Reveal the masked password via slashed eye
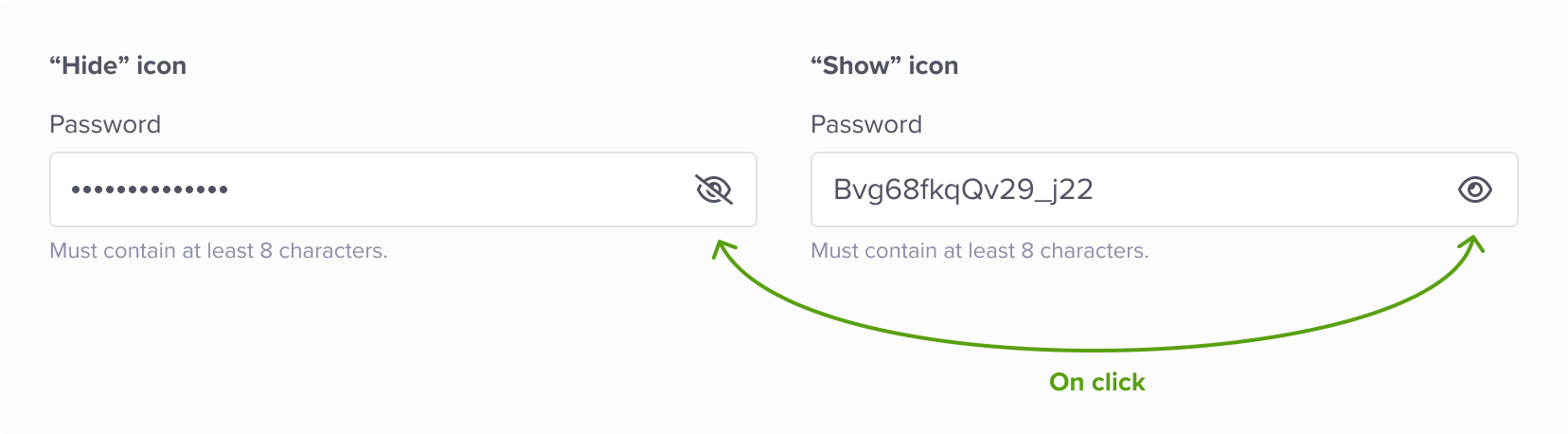Screen dimensions: 1568x434 pyautogui.click(x=714, y=190)
